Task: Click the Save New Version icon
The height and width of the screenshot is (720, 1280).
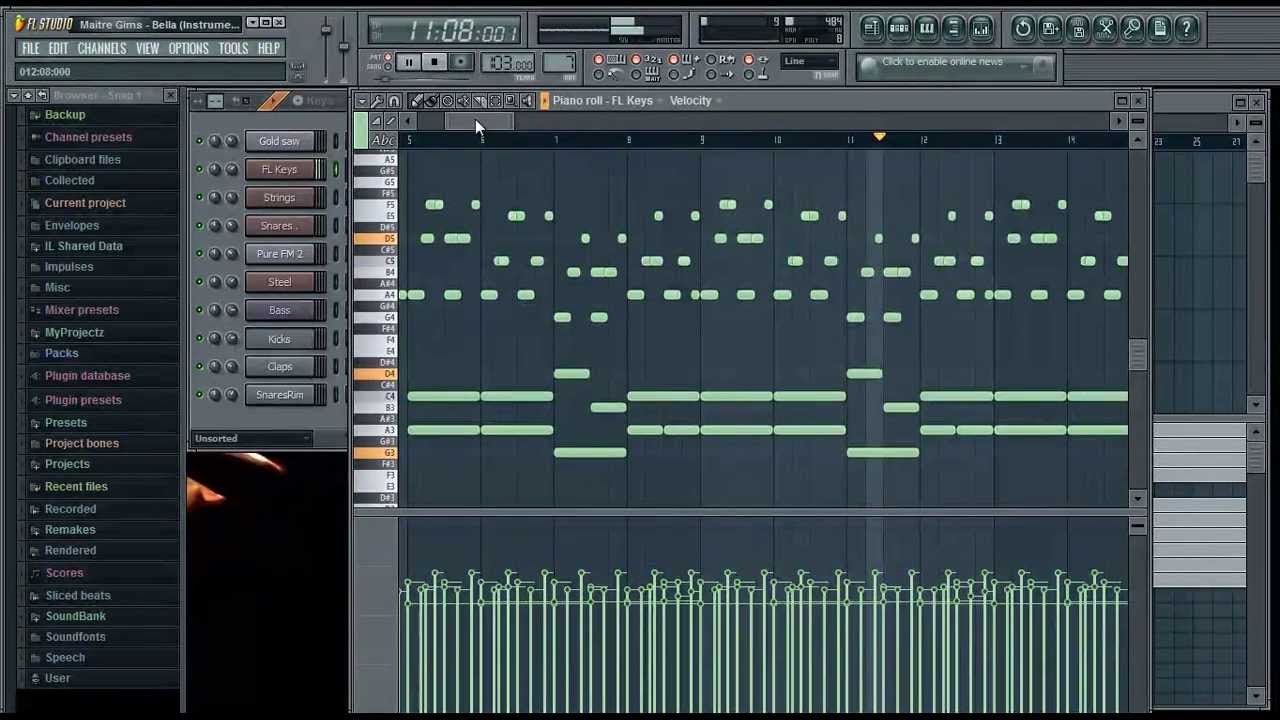Action: point(1050,28)
